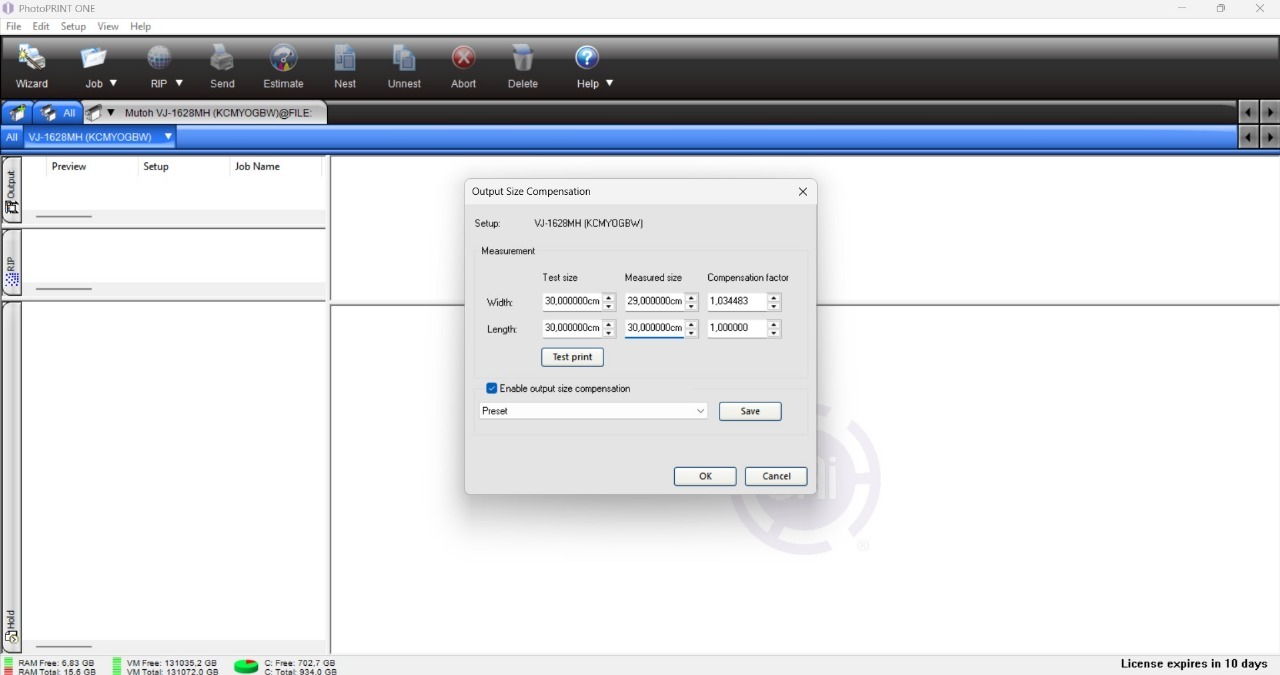
Task: Close the Output Size Compensation dialog
Action: pos(802,191)
